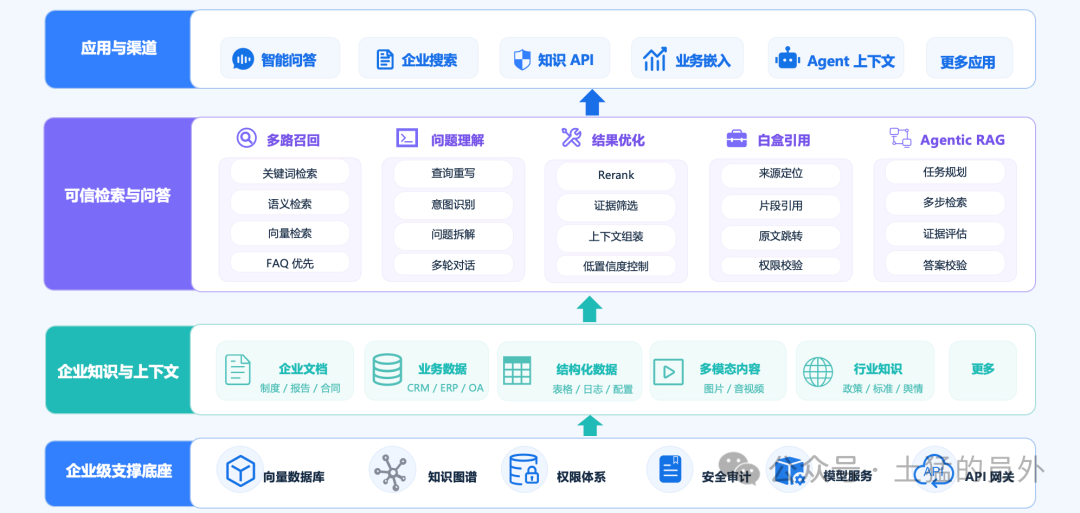
Task: Click the 多步检索 pill
Action: (x=945, y=203)
